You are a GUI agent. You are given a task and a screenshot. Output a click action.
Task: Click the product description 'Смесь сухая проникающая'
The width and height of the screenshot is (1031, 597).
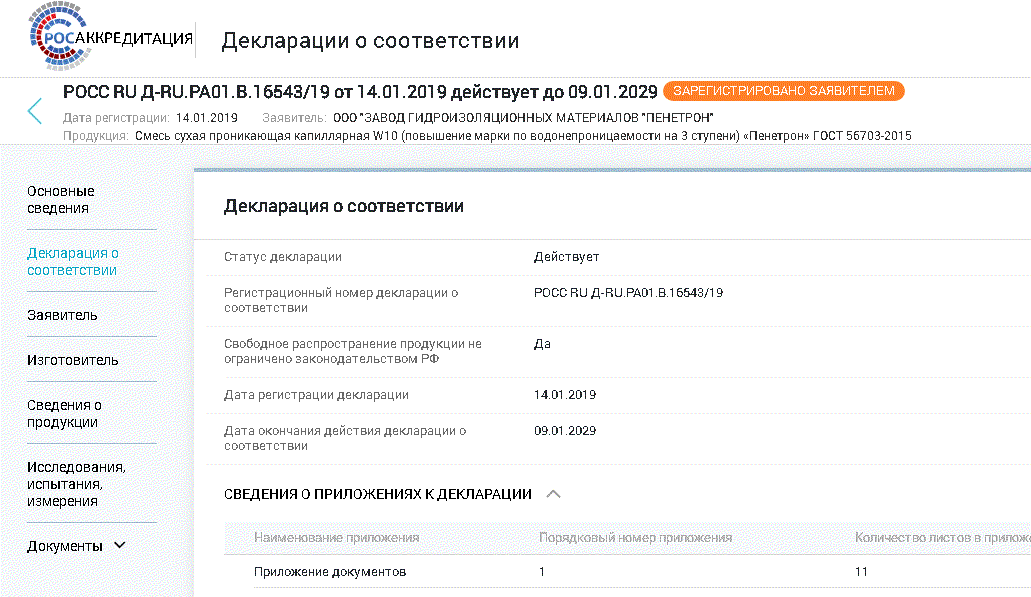pyautogui.click(x=523, y=136)
